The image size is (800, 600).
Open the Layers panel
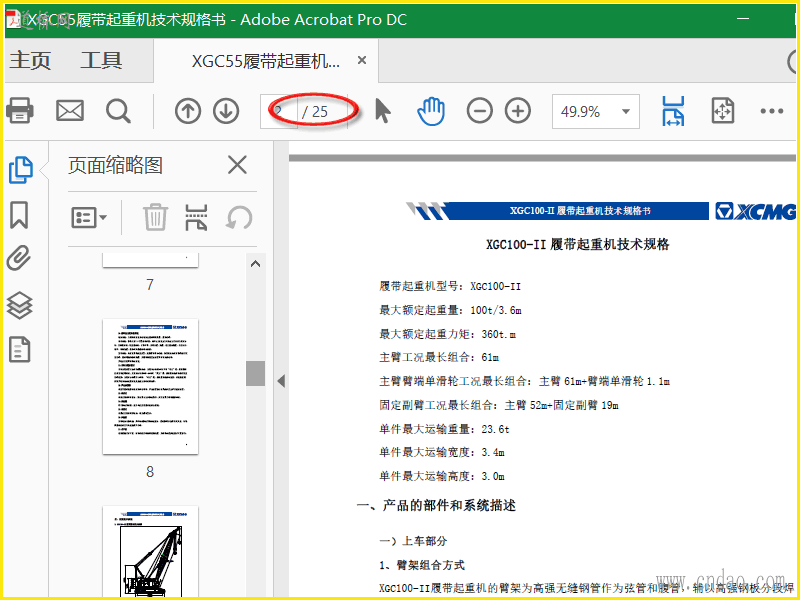[x=19, y=305]
